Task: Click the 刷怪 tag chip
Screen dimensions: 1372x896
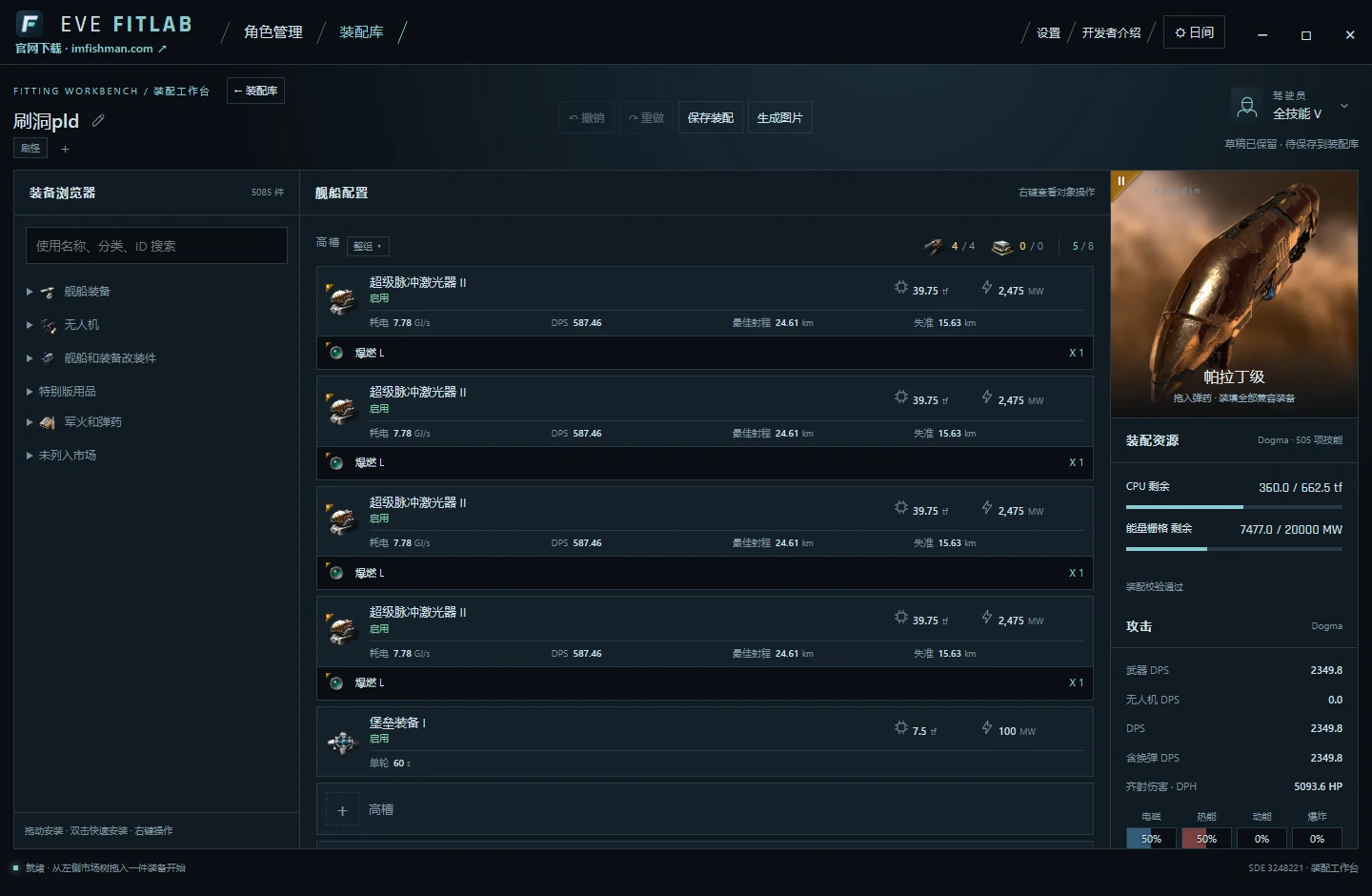Action: 30,149
